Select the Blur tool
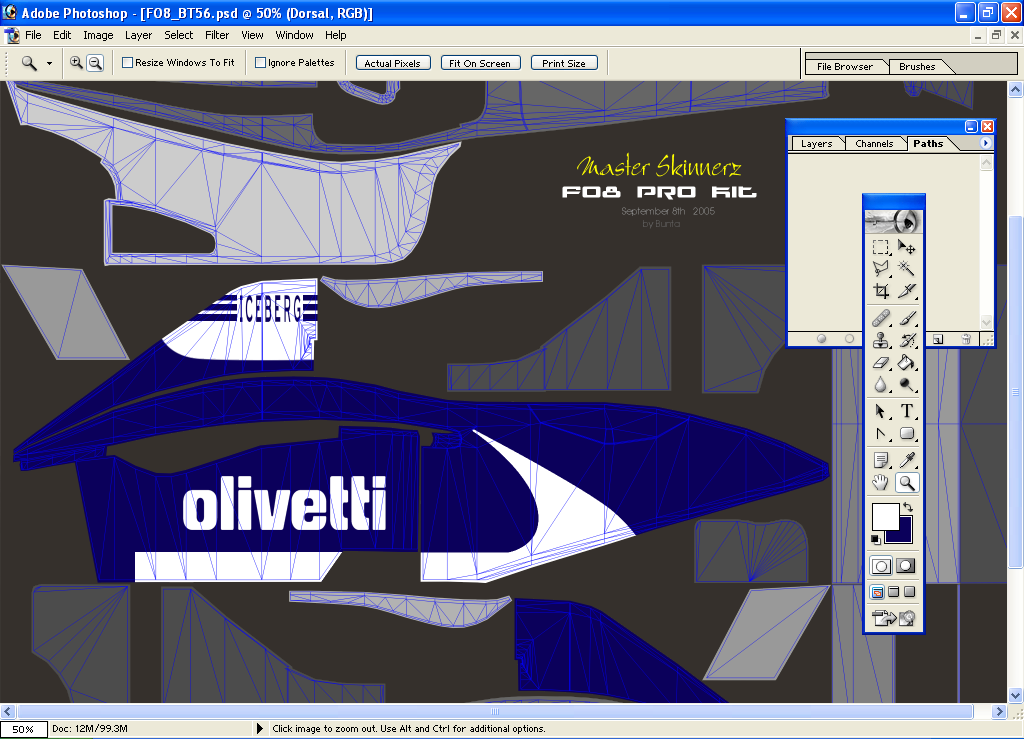1024x739 pixels. [x=881, y=385]
